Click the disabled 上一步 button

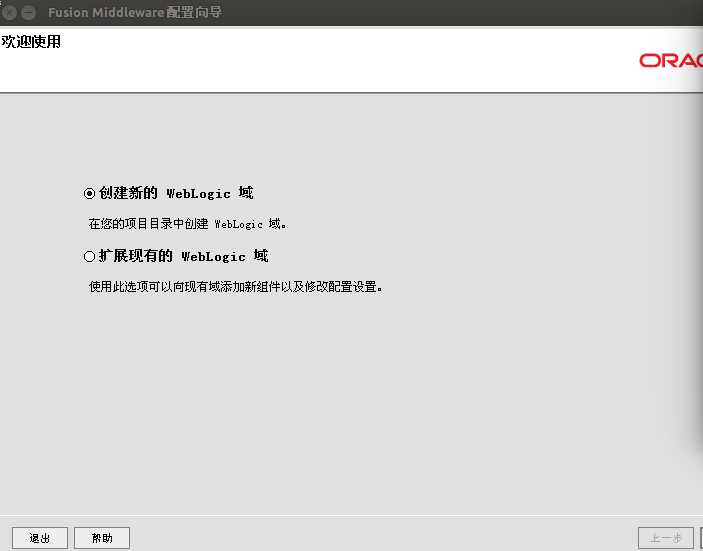(x=666, y=538)
